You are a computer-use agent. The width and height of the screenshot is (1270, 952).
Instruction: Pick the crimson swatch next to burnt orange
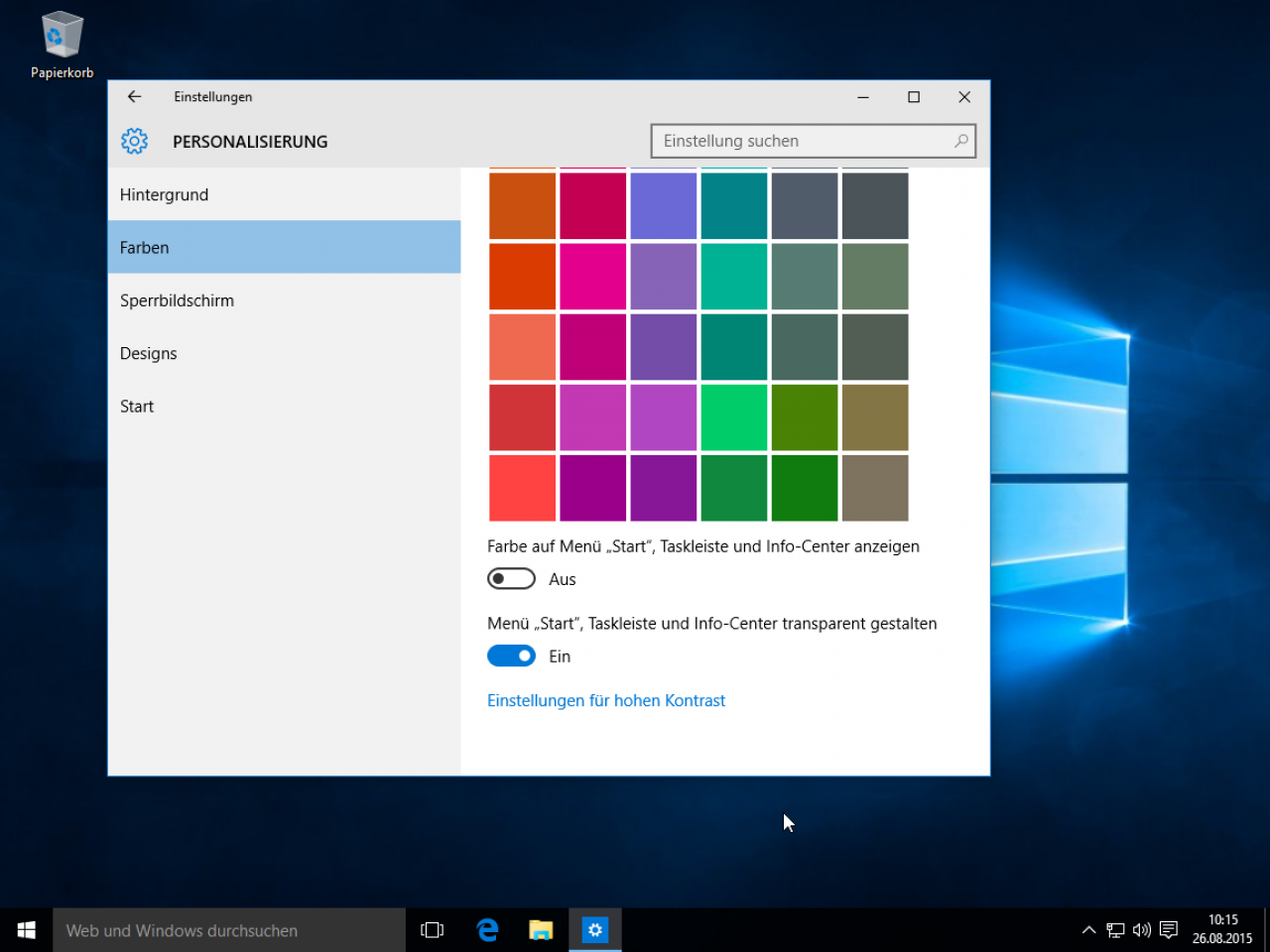pyautogui.click(x=592, y=206)
